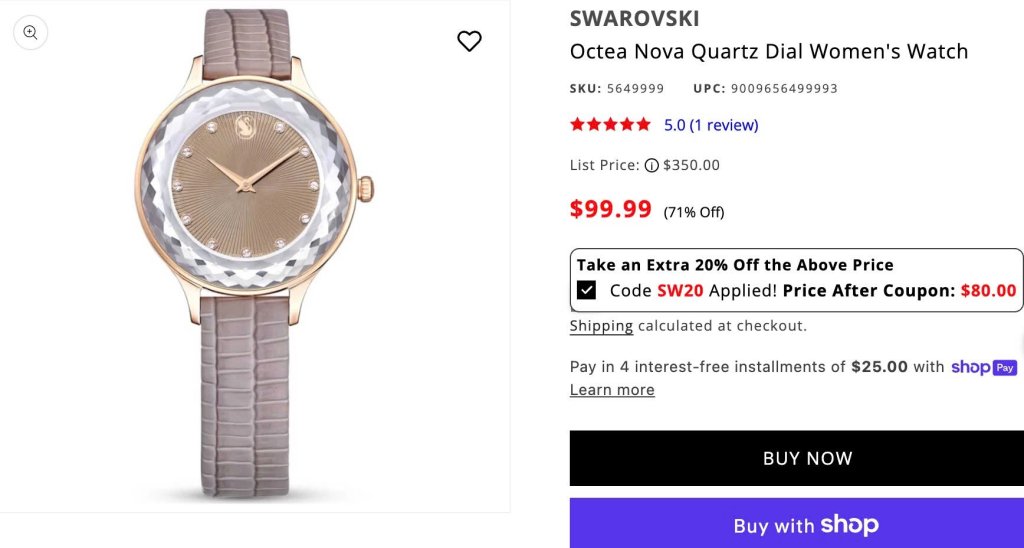Click the magnifier zoom icon on image
The width and height of the screenshot is (1024, 548).
tap(30, 33)
